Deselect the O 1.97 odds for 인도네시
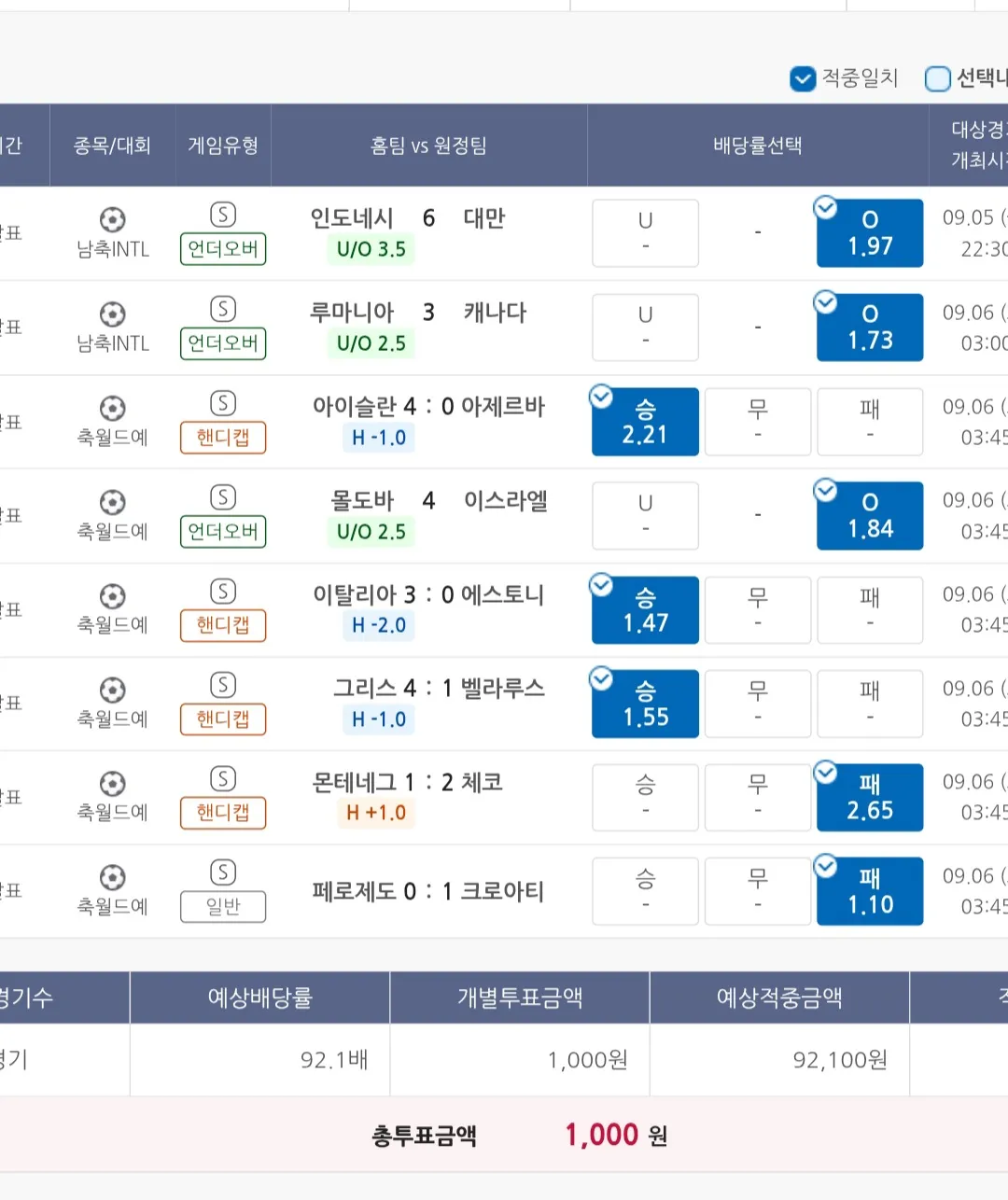This screenshot has width=1008, height=1200. pyautogui.click(x=869, y=233)
